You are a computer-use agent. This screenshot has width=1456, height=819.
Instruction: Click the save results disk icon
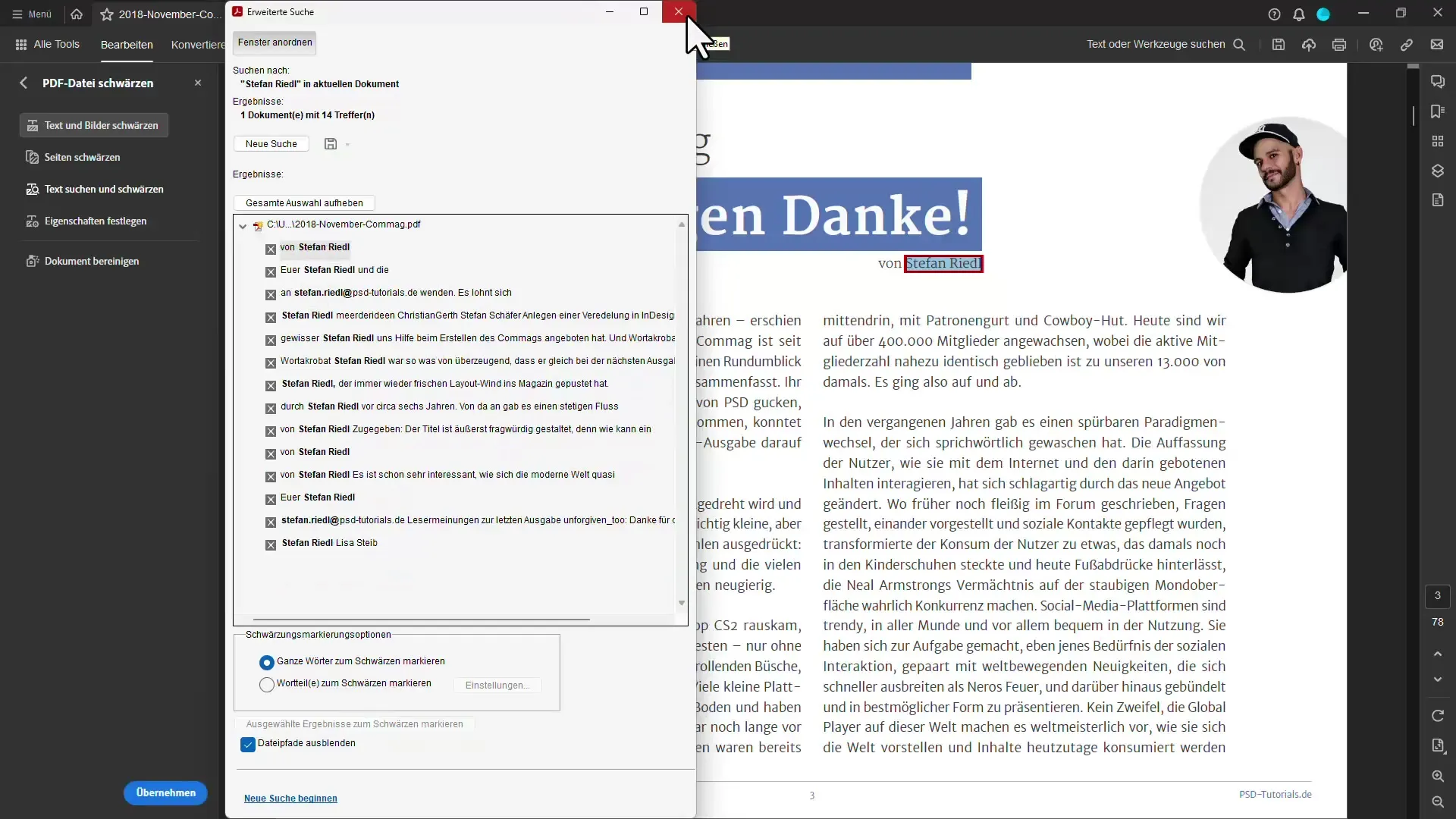point(330,144)
